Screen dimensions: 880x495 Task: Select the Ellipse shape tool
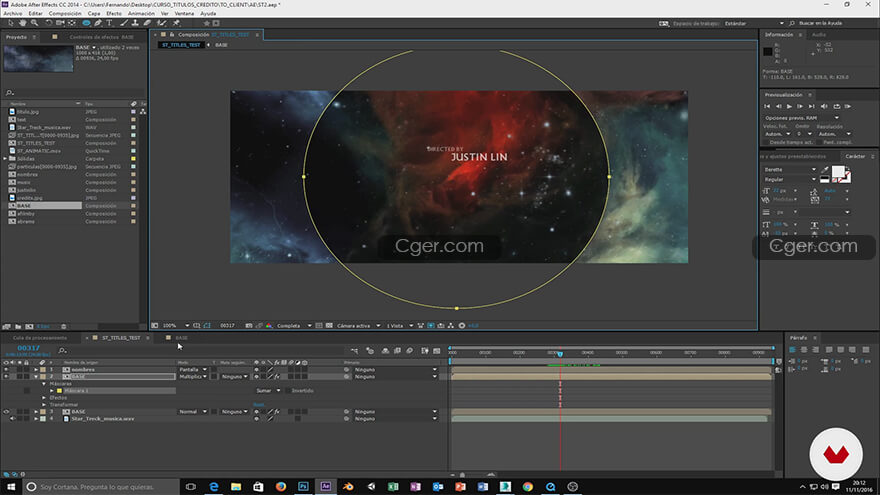86,23
